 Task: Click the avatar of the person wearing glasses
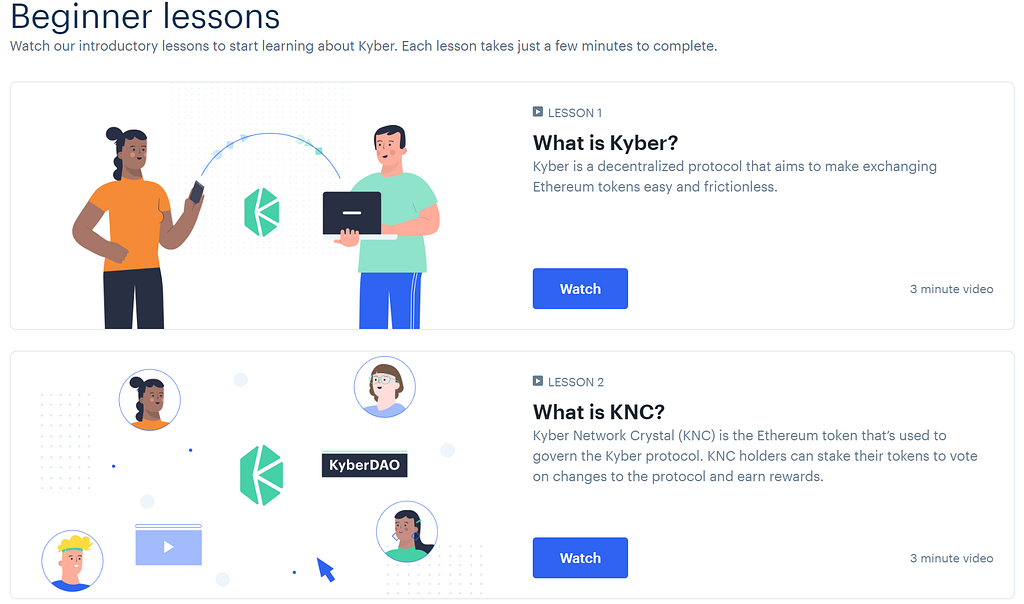[385, 387]
